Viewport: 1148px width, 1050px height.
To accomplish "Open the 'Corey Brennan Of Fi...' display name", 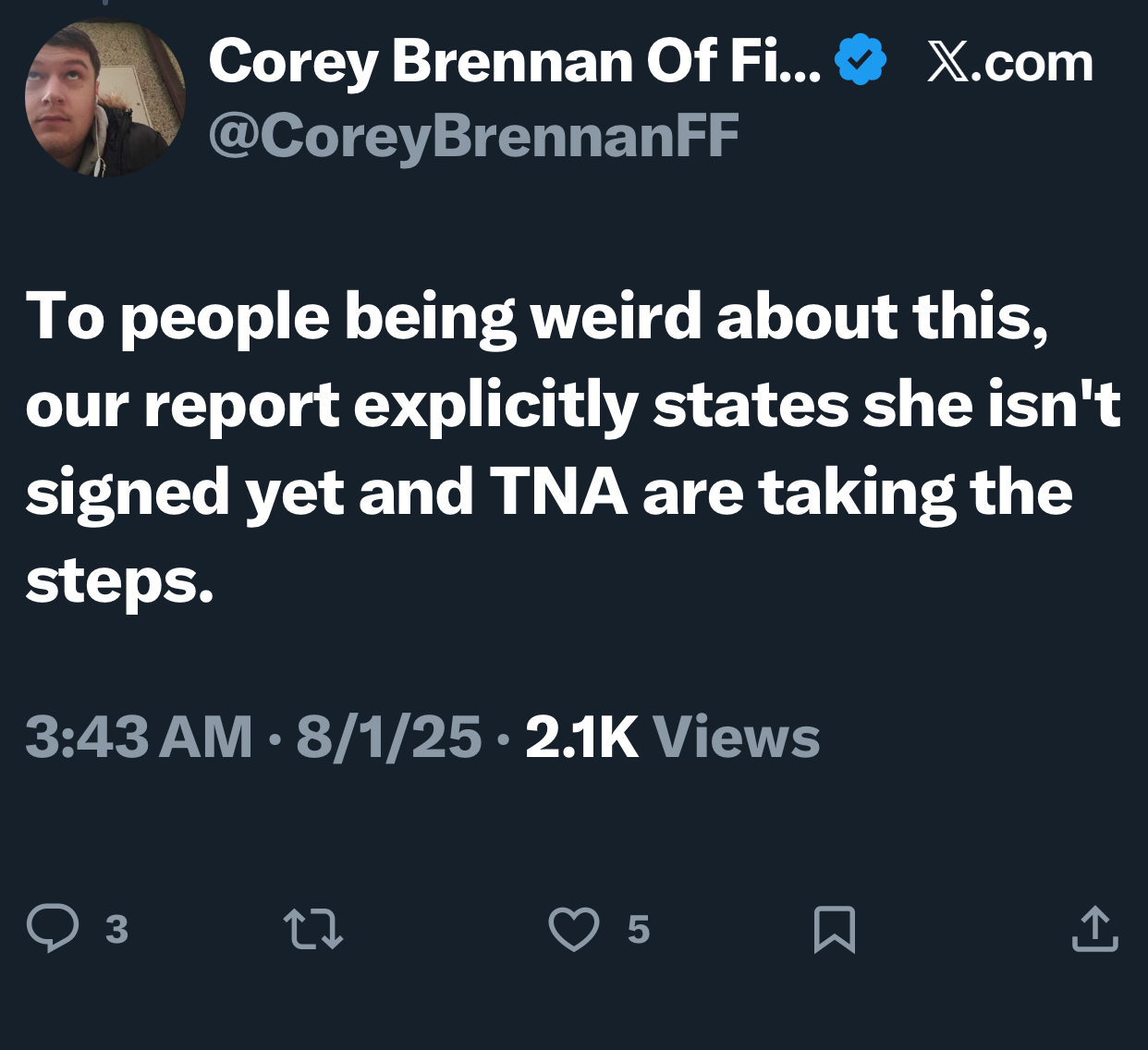I will coord(514,61).
